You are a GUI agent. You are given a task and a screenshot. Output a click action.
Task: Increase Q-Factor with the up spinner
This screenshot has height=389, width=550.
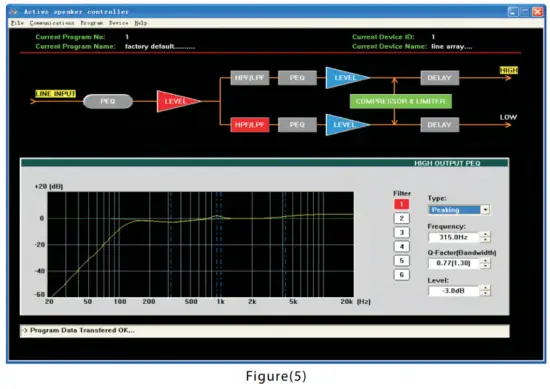485,260
